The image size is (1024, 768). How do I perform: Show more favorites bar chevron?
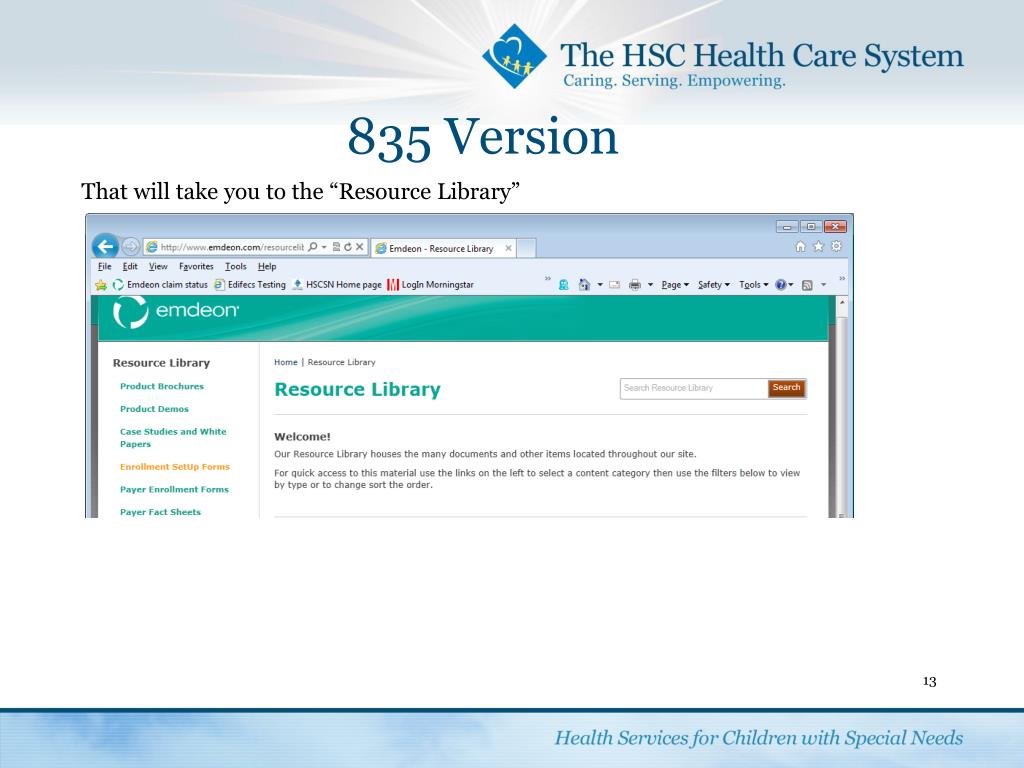548,279
